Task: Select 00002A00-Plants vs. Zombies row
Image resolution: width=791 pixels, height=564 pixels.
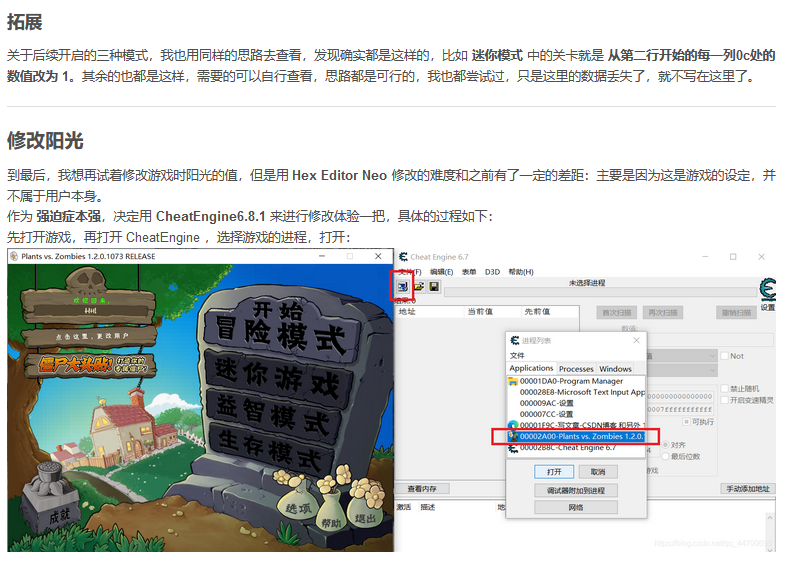Action: point(576,436)
